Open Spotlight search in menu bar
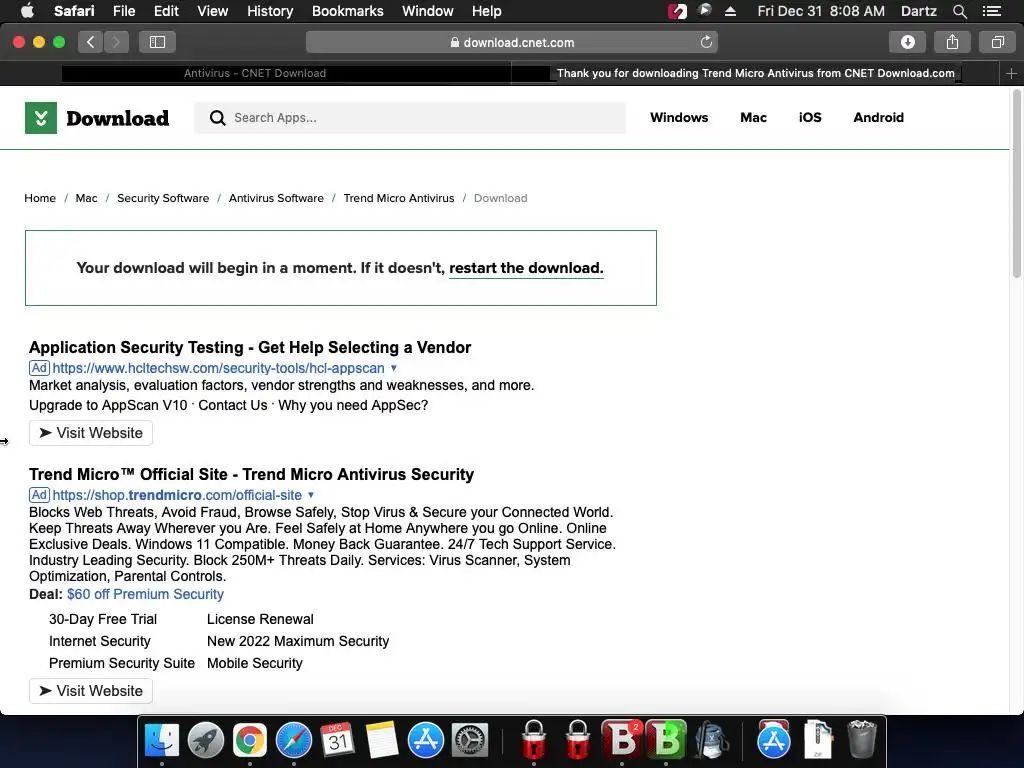Screen dimensions: 1024x768 click(959, 11)
